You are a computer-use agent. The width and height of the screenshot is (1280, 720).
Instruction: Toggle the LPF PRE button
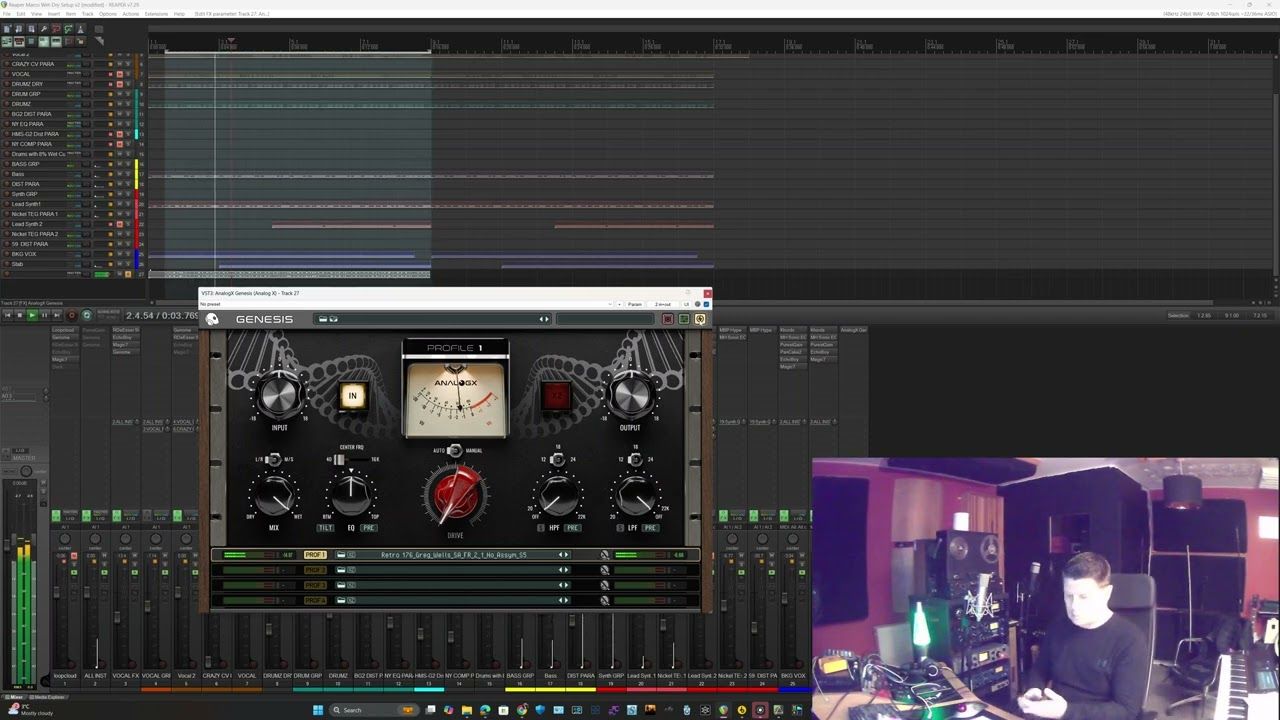click(650, 528)
